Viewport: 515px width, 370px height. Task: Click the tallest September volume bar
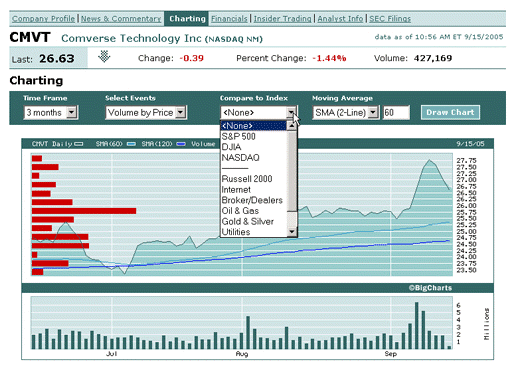(416, 325)
